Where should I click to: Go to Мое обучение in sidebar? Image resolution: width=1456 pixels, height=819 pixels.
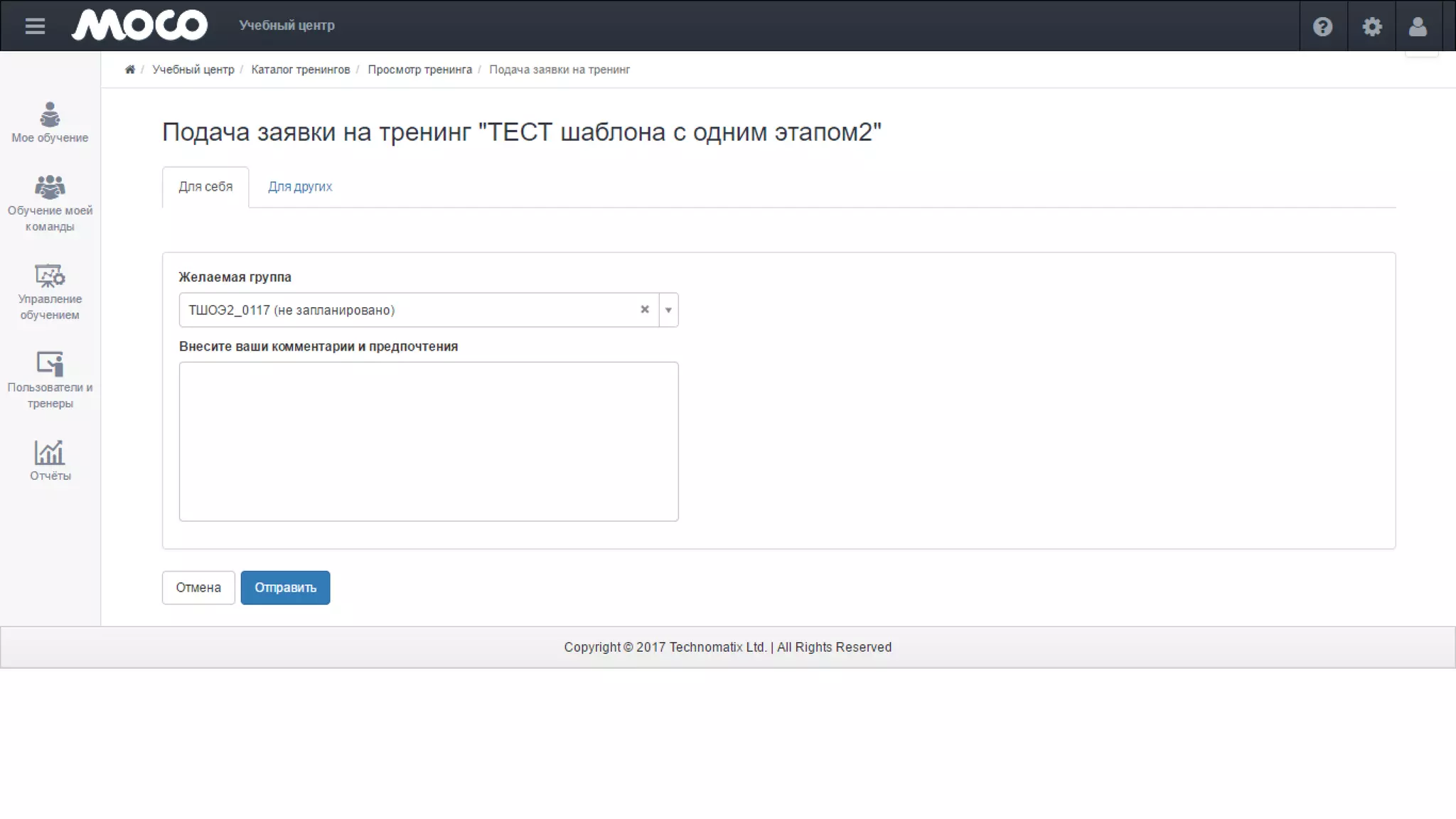point(50,122)
